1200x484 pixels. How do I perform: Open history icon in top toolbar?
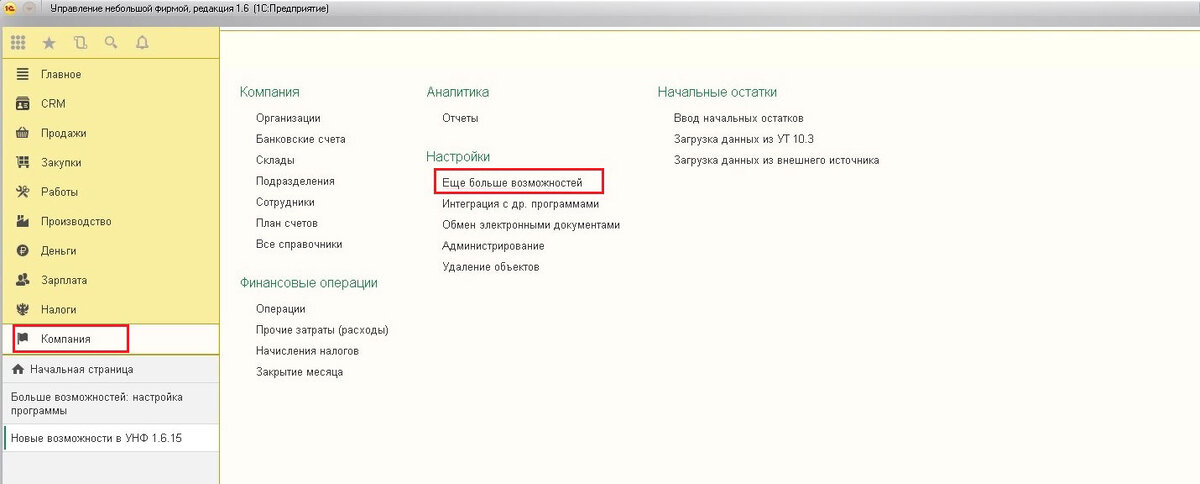tap(80, 43)
